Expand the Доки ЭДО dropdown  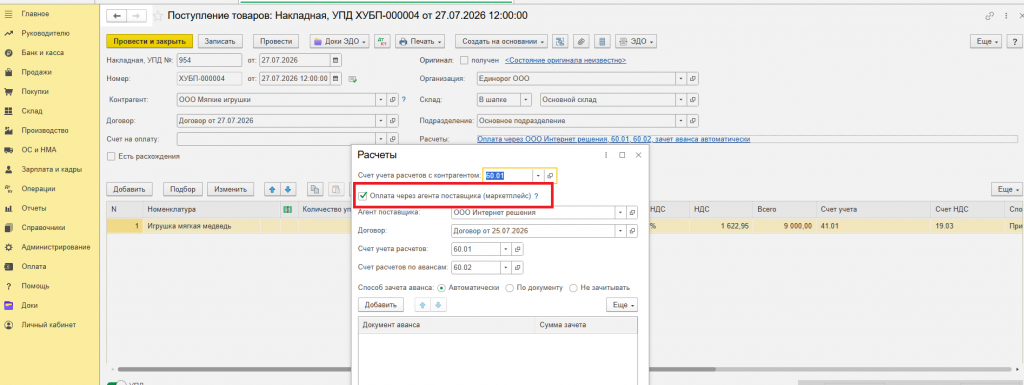pyautogui.click(x=340, y=41)
